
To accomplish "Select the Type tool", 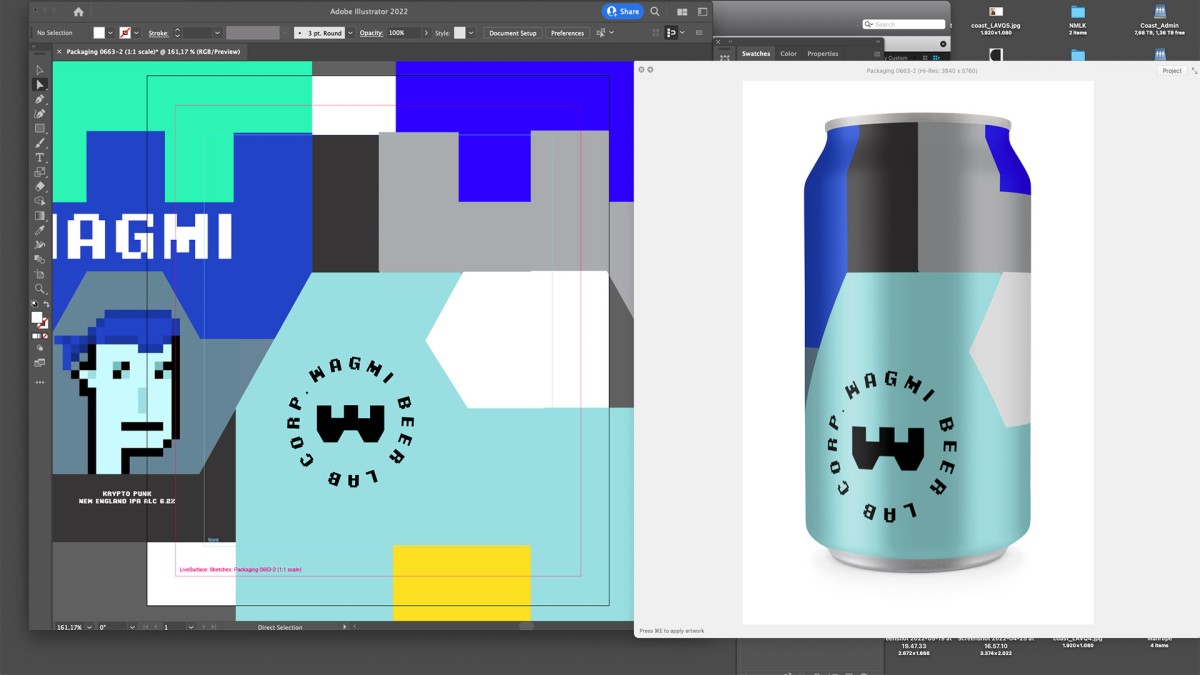I will tap(40, 157).
